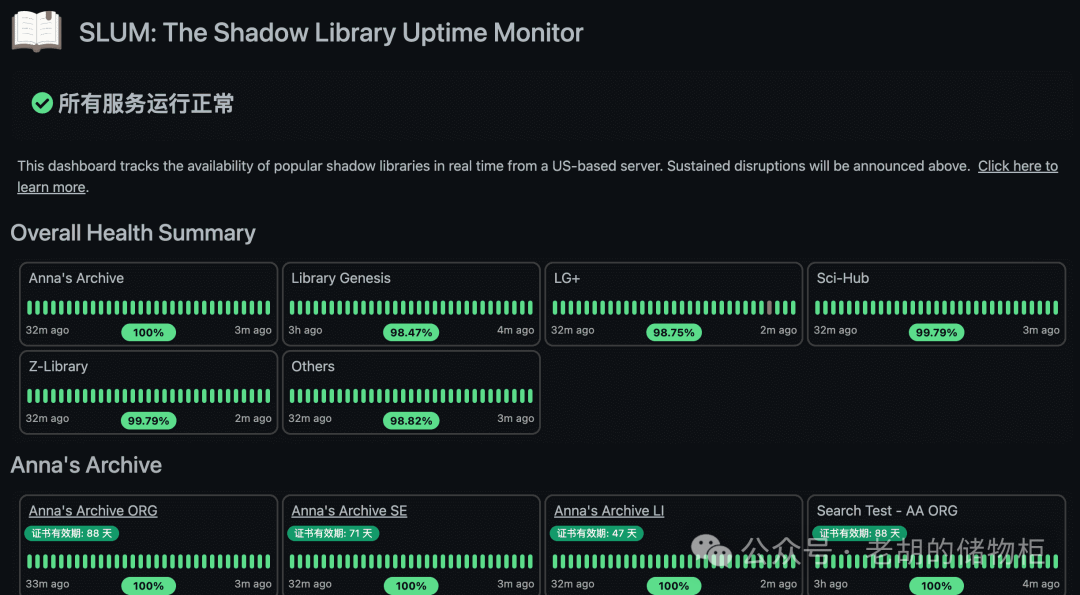Click the LG+ card's uptime bar
Viewport: 1080px width, 595px height.
pos(674,308)
